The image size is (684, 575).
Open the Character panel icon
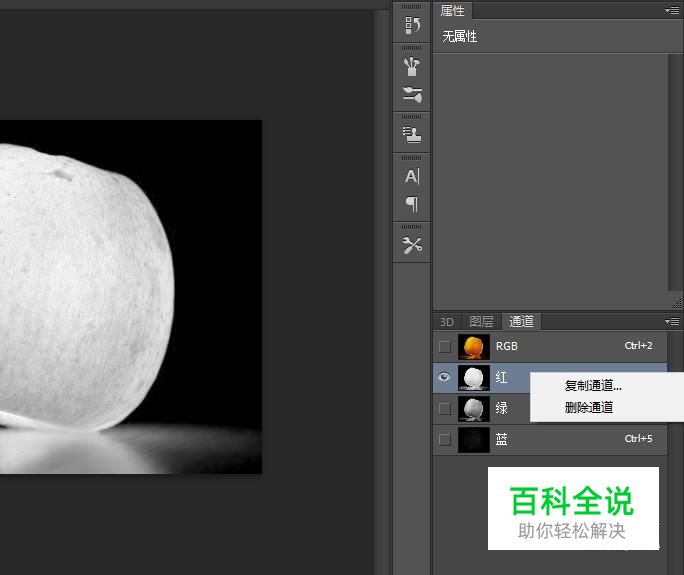click(x=412, y=176)
